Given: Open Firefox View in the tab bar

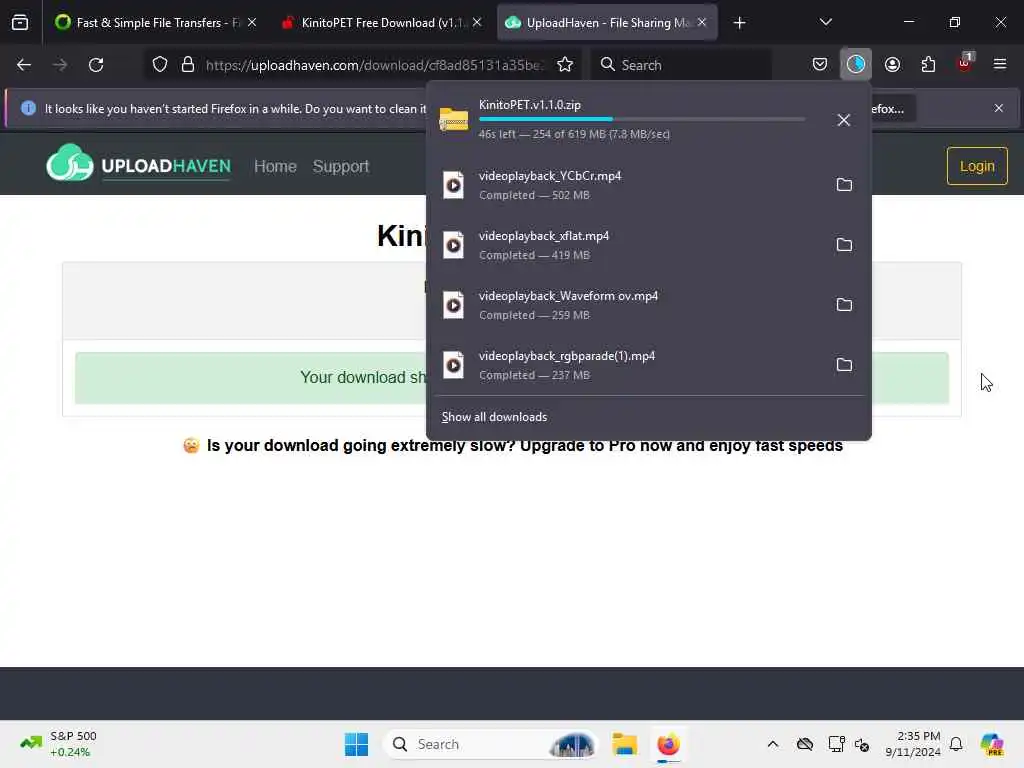Looking at the screenshot, I should coord(20,23).
